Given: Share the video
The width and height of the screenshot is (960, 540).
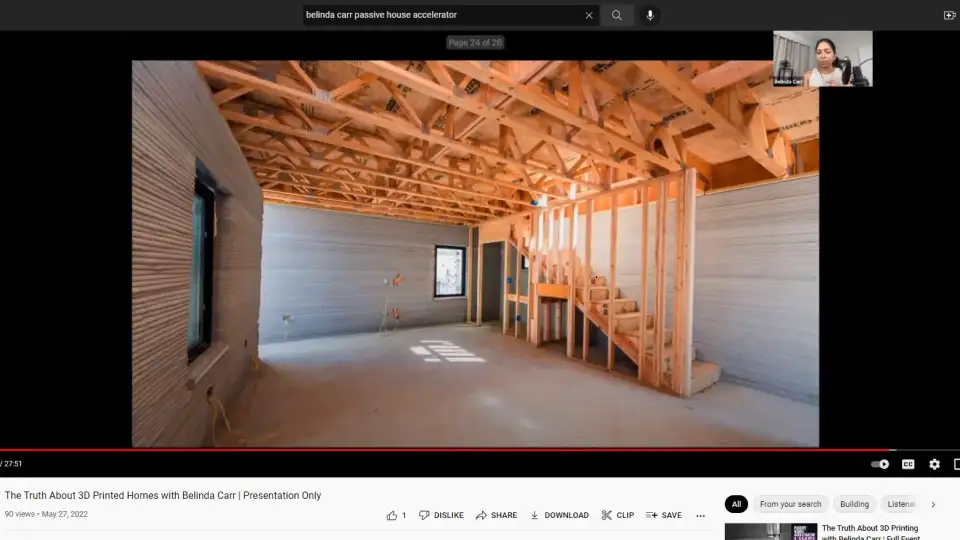Looking at the screenshot, I should click(496, 515).
